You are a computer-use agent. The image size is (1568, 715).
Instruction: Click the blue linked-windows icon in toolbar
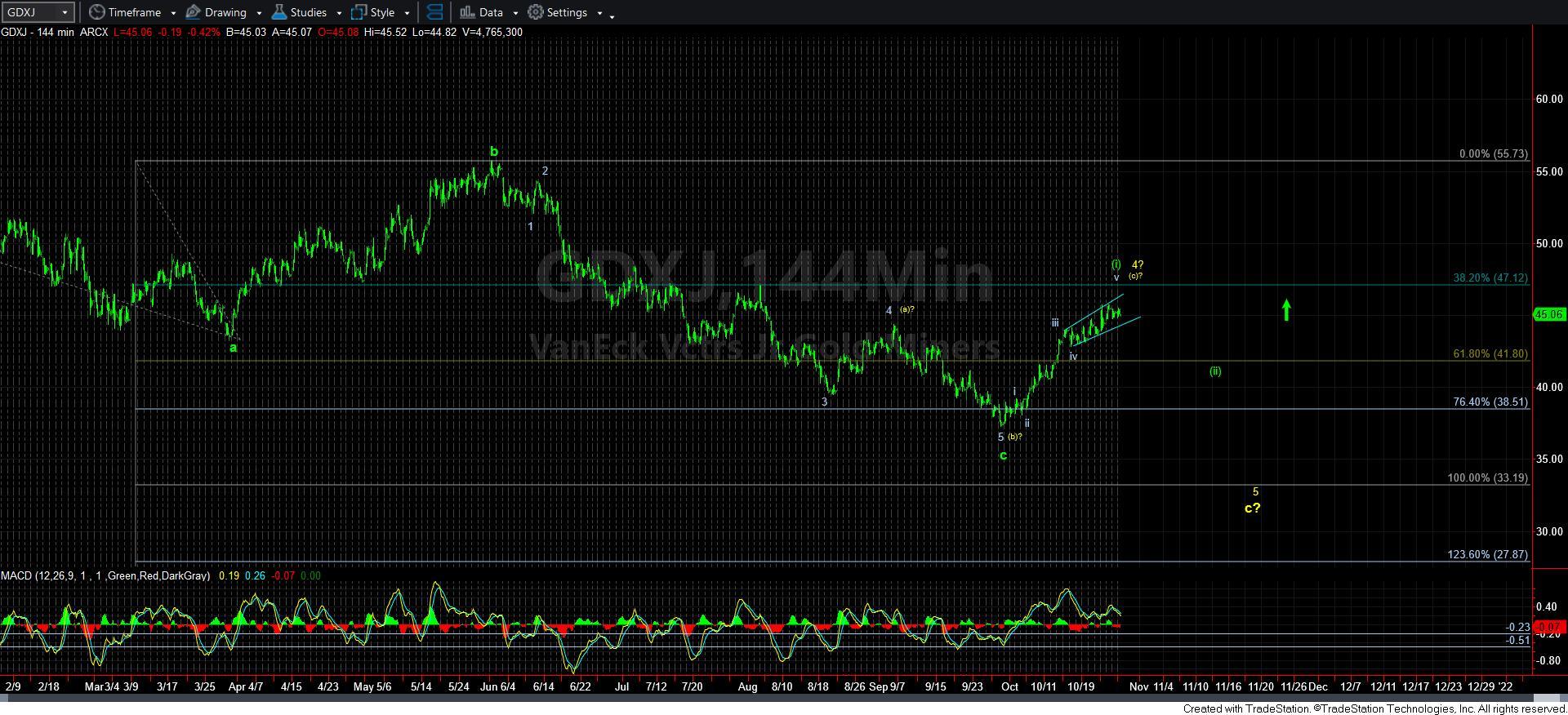(x=435, y=12)
